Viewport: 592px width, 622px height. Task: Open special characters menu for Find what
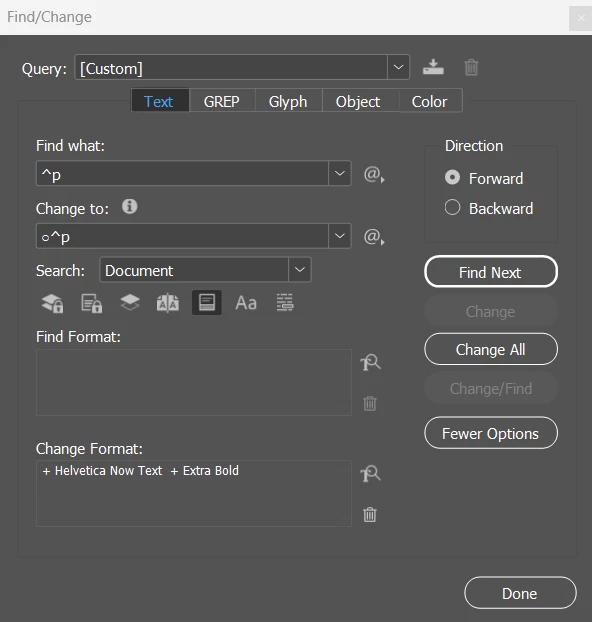[x=374, y=174]
